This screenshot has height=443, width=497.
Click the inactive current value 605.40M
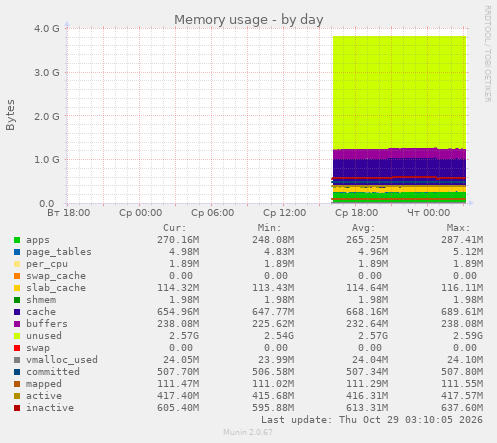pyautogui.click(x=178, y=408)
